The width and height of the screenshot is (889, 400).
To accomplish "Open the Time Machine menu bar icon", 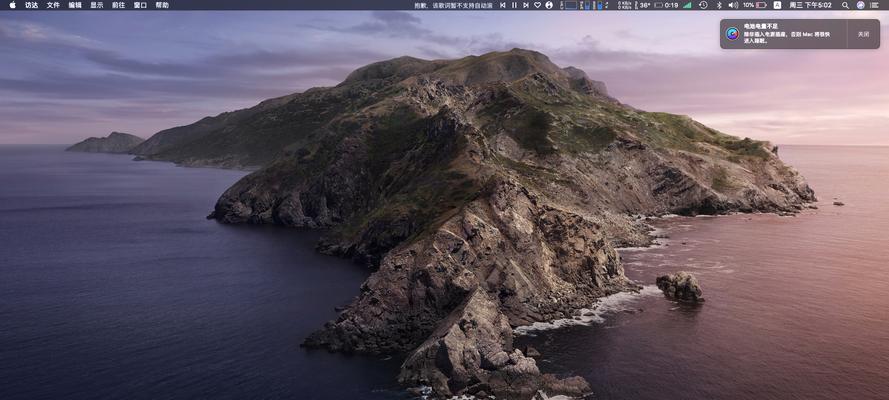I will (x=703, y=5).
